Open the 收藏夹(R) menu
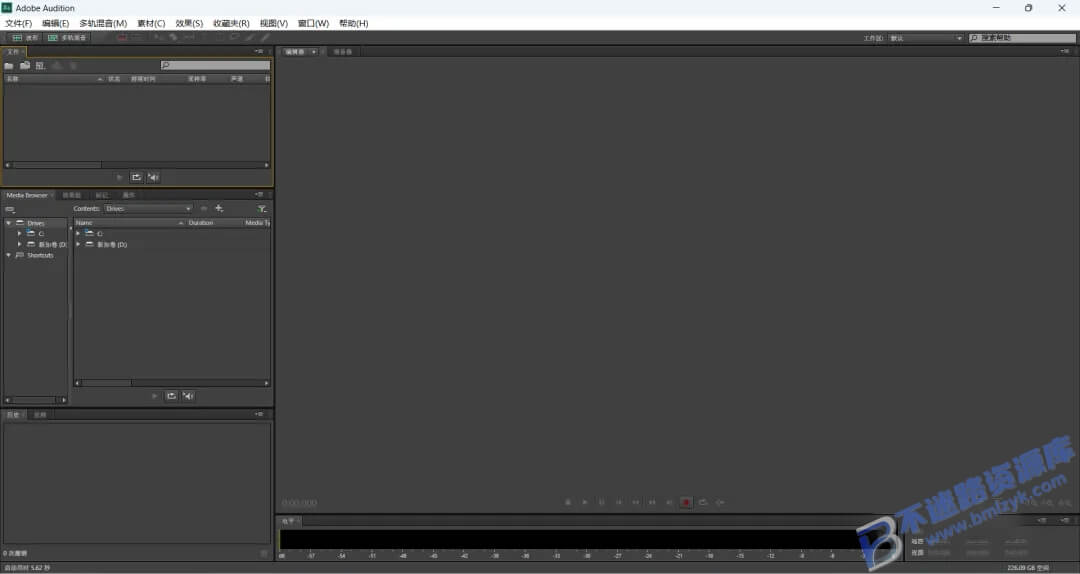The image size is (1080, 574). click(231, 23)
